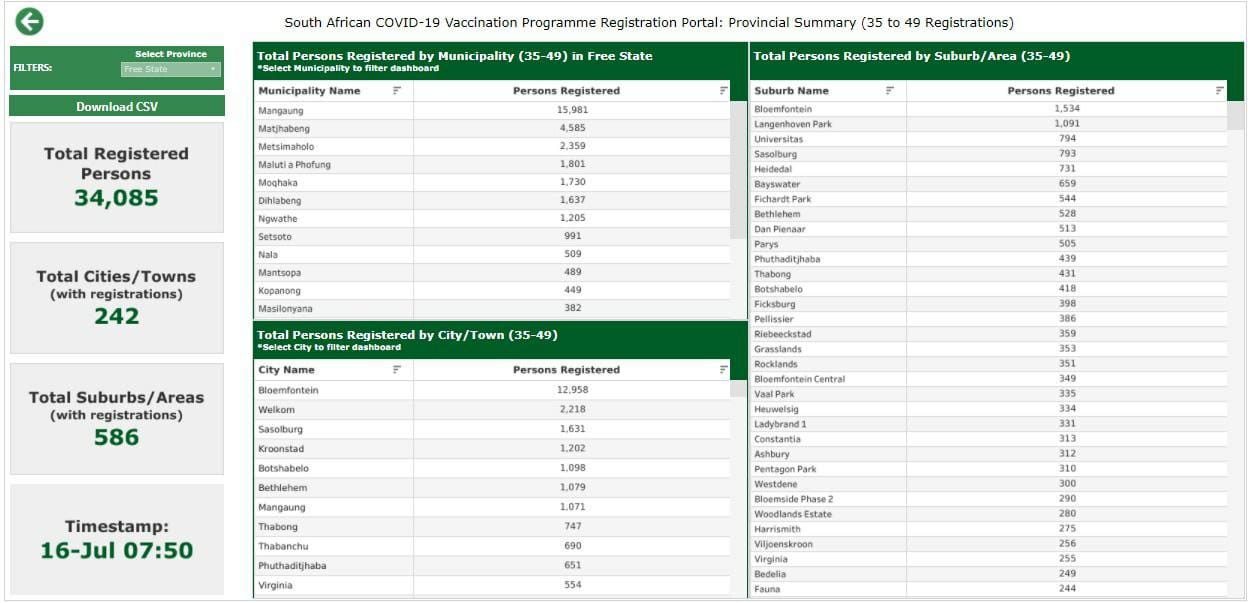Select Mangaung in the municipality table
The image size is (1248, 603).
[x=281, y=110]
